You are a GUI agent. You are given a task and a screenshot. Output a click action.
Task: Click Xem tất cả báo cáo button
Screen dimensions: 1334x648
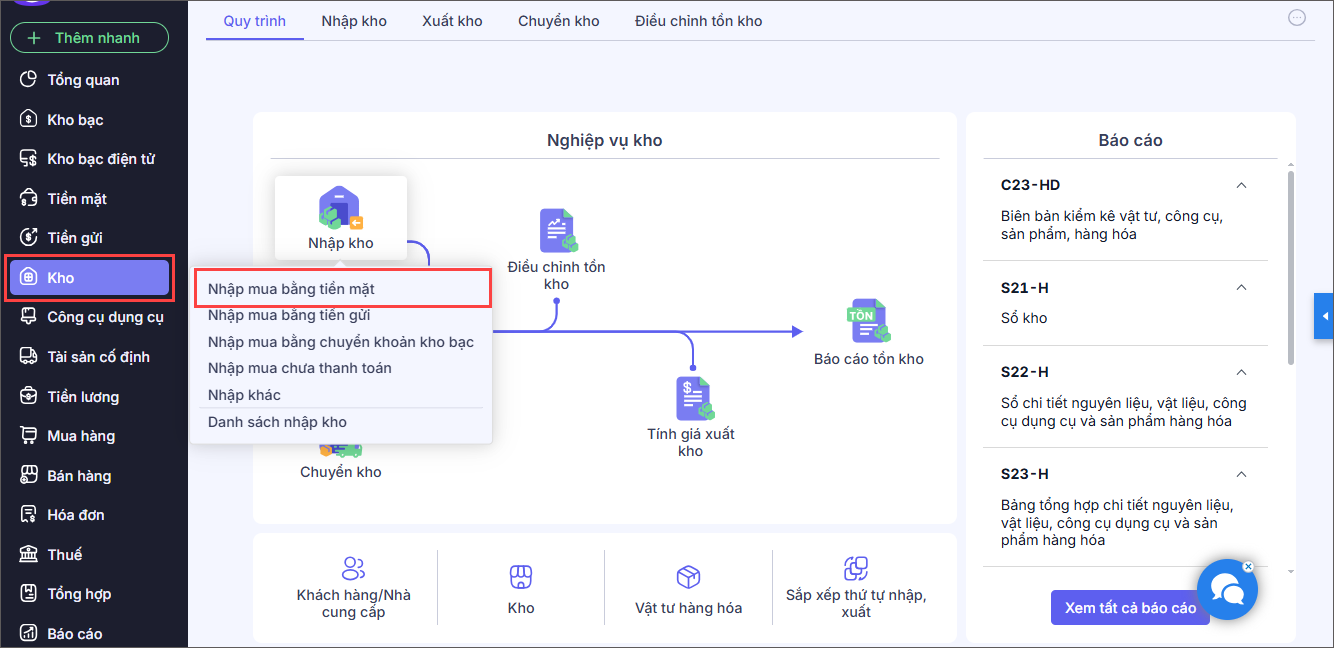[x=1130, y=608]
